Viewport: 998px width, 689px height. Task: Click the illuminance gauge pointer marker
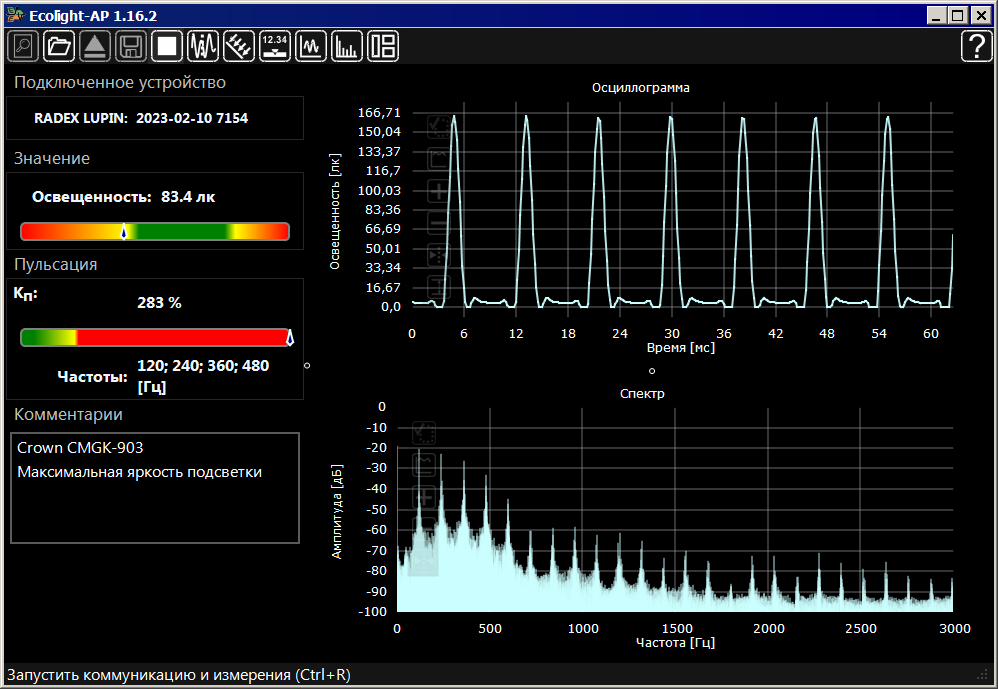[x=124, y=231]
